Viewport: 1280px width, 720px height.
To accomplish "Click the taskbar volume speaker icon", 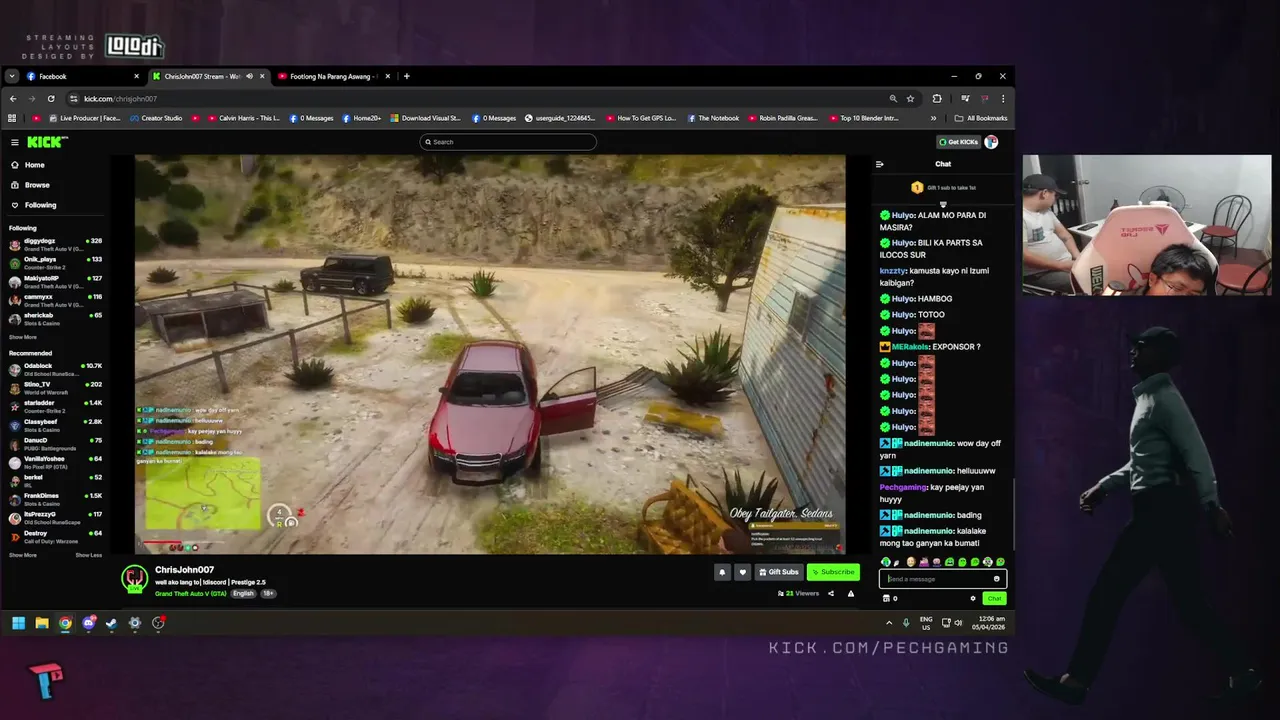I will point(958,623).
